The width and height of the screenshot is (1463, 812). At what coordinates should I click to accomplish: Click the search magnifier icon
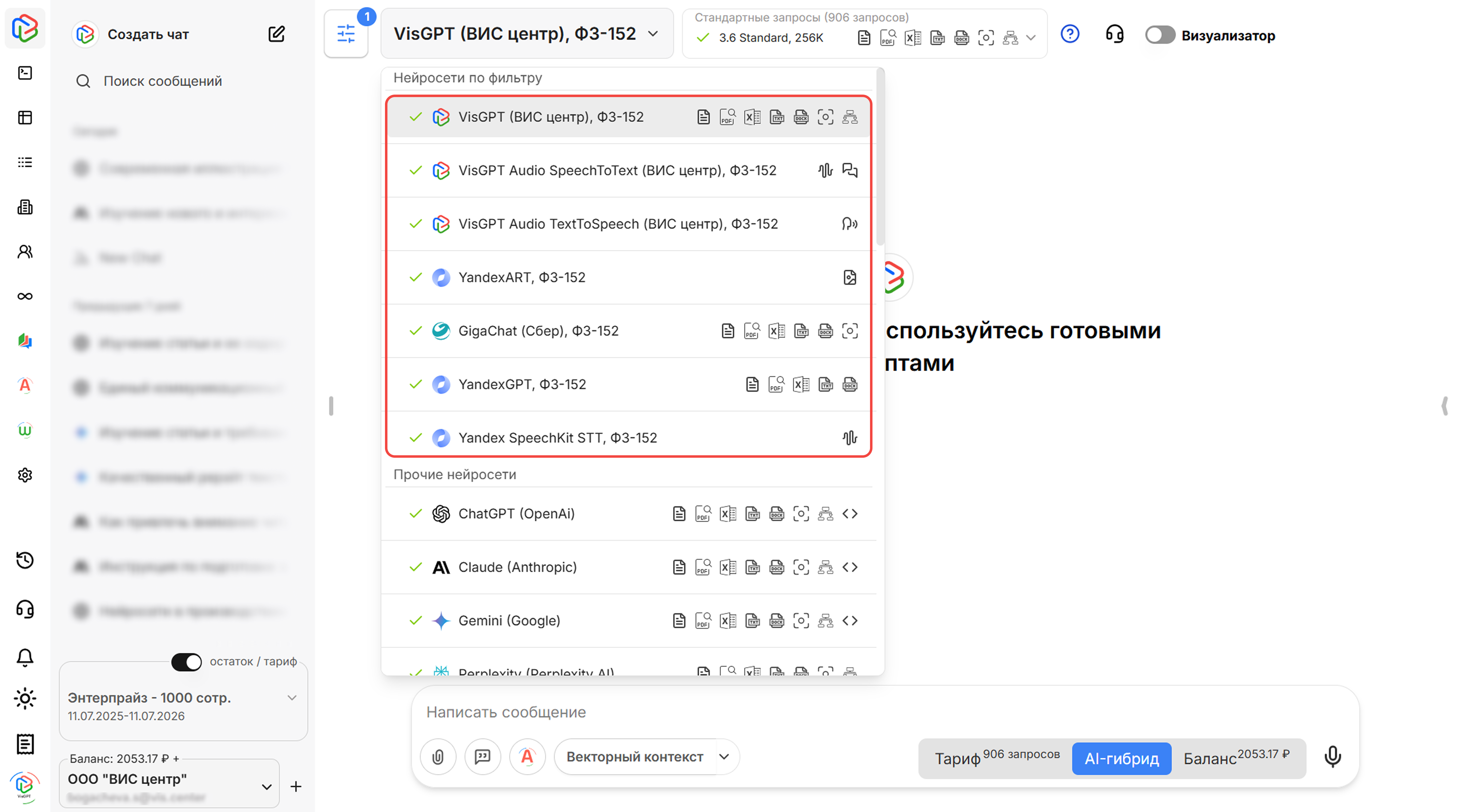click(x=84, y=81)
